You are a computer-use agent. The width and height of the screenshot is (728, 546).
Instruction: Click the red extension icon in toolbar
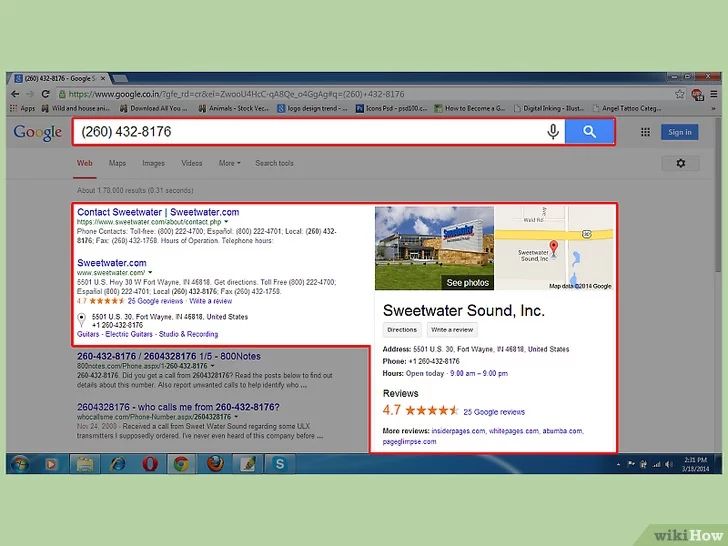697,95
